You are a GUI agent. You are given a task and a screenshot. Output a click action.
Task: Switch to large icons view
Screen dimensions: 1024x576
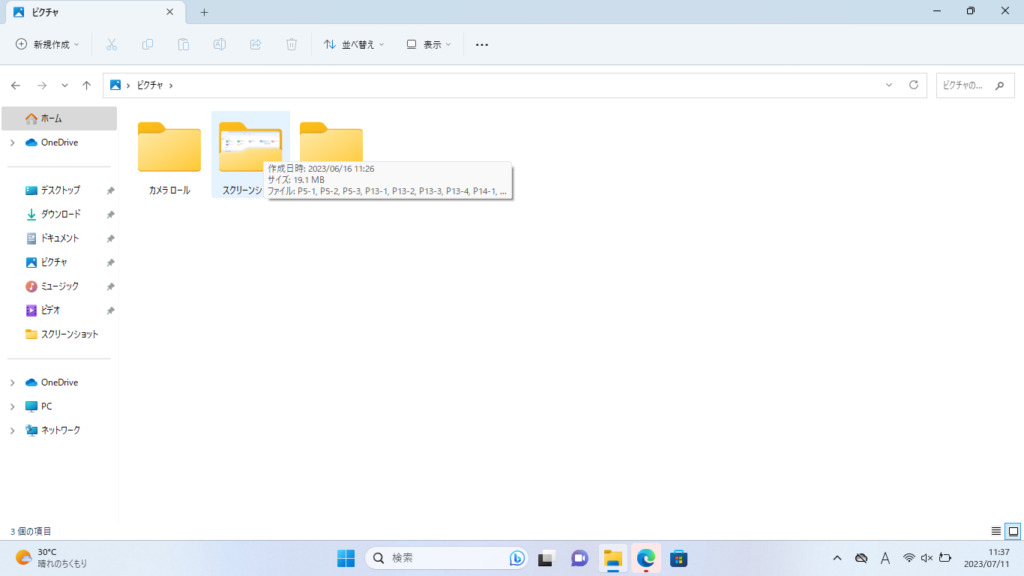click(x=1012, y=531)
